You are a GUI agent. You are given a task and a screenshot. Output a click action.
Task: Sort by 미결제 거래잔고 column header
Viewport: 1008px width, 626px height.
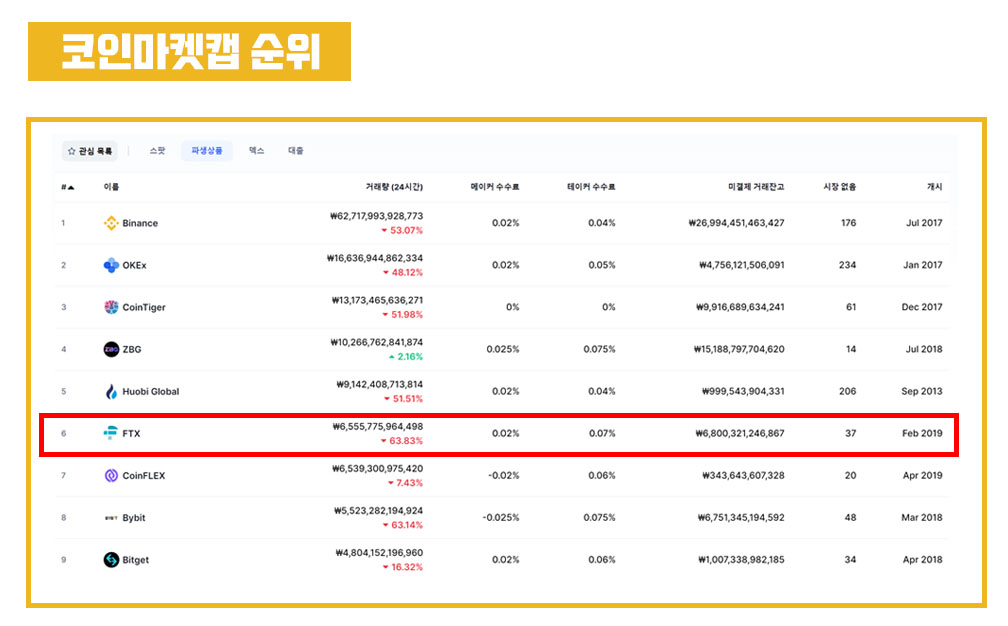(756, 187)
